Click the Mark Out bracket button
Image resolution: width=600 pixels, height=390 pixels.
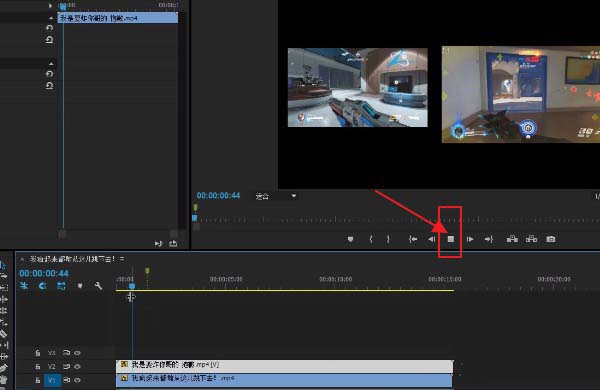pos(388,239)
